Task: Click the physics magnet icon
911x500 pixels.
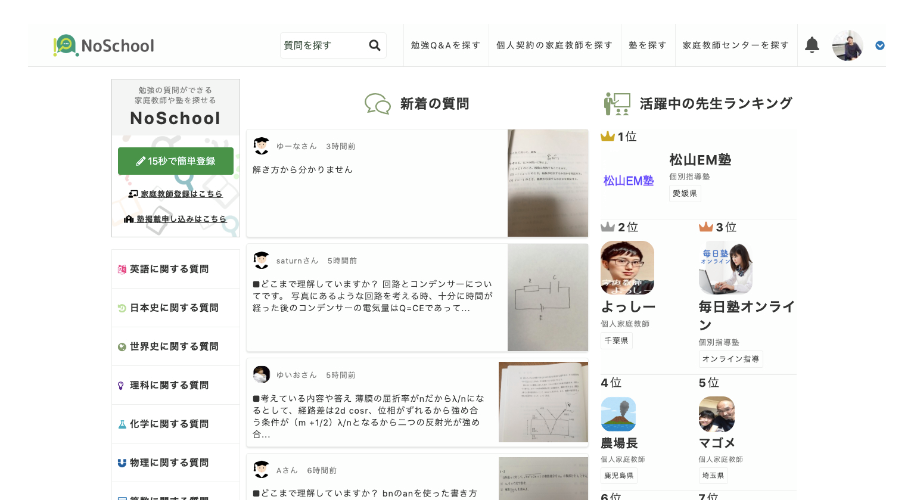Action: [x=121, y=463]
